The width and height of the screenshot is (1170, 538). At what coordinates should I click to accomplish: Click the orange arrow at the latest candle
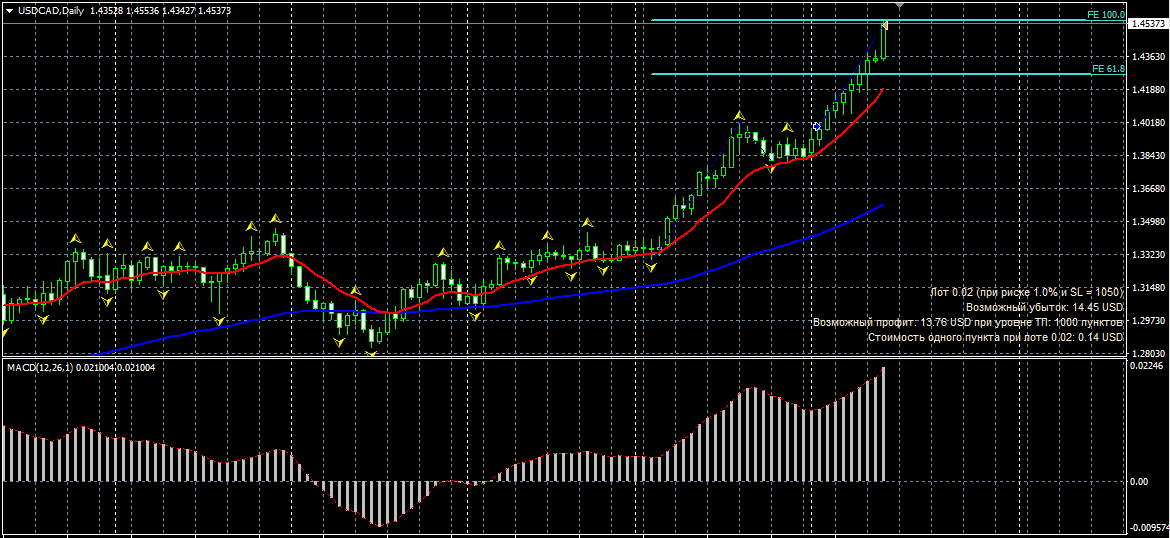point(884,25)
